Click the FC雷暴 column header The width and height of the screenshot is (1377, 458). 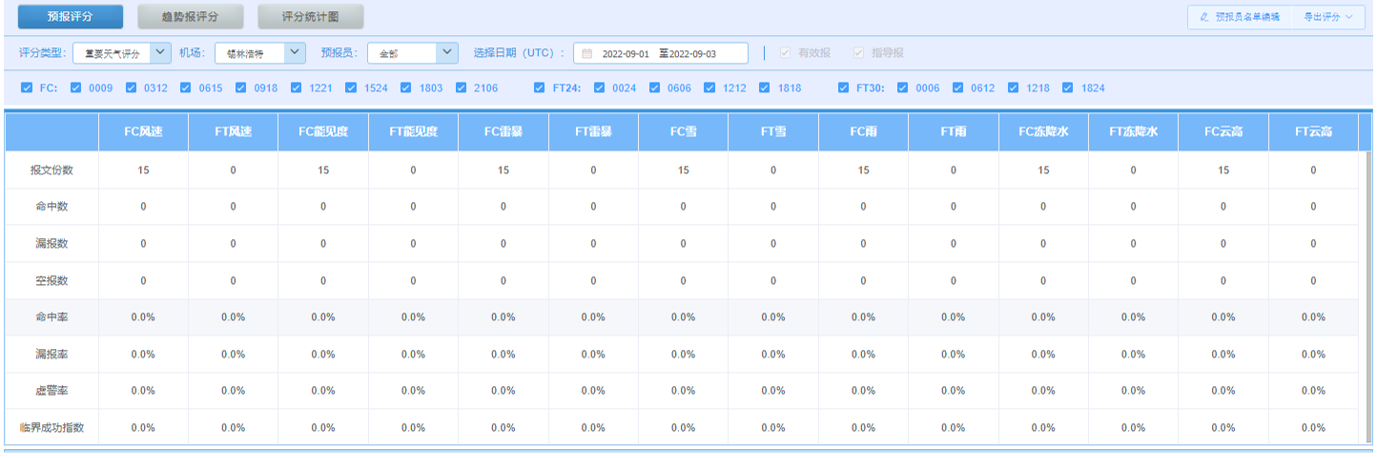point(503,132)
